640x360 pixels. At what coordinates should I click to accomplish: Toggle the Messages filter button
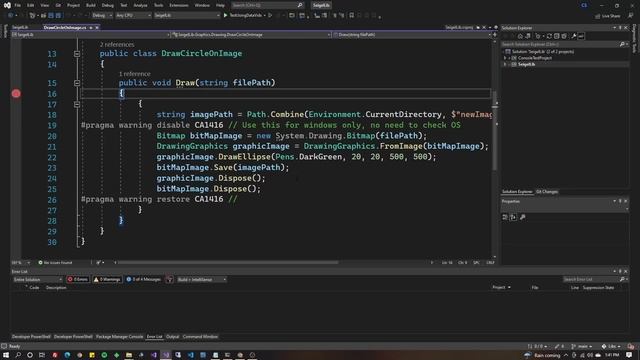(x=144, y=280)
